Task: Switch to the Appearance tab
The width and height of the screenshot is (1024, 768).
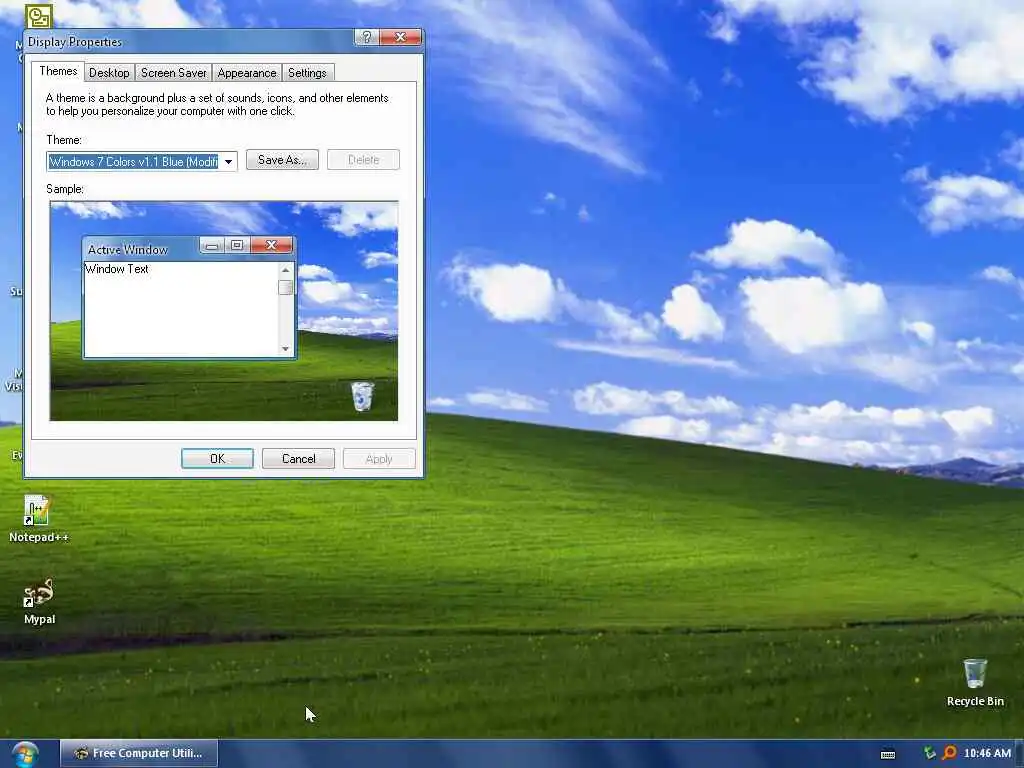Action: [247, 72]
